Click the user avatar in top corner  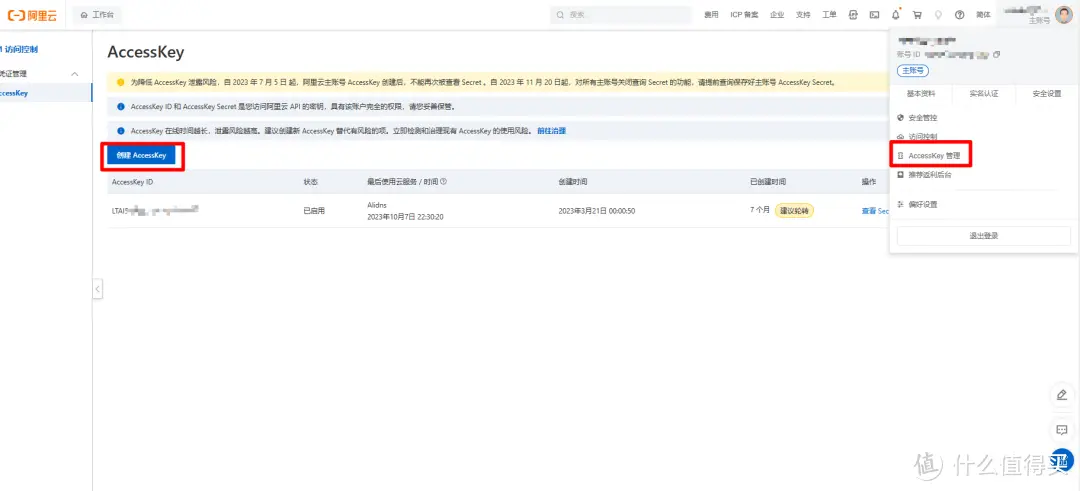coord(1063,14)
